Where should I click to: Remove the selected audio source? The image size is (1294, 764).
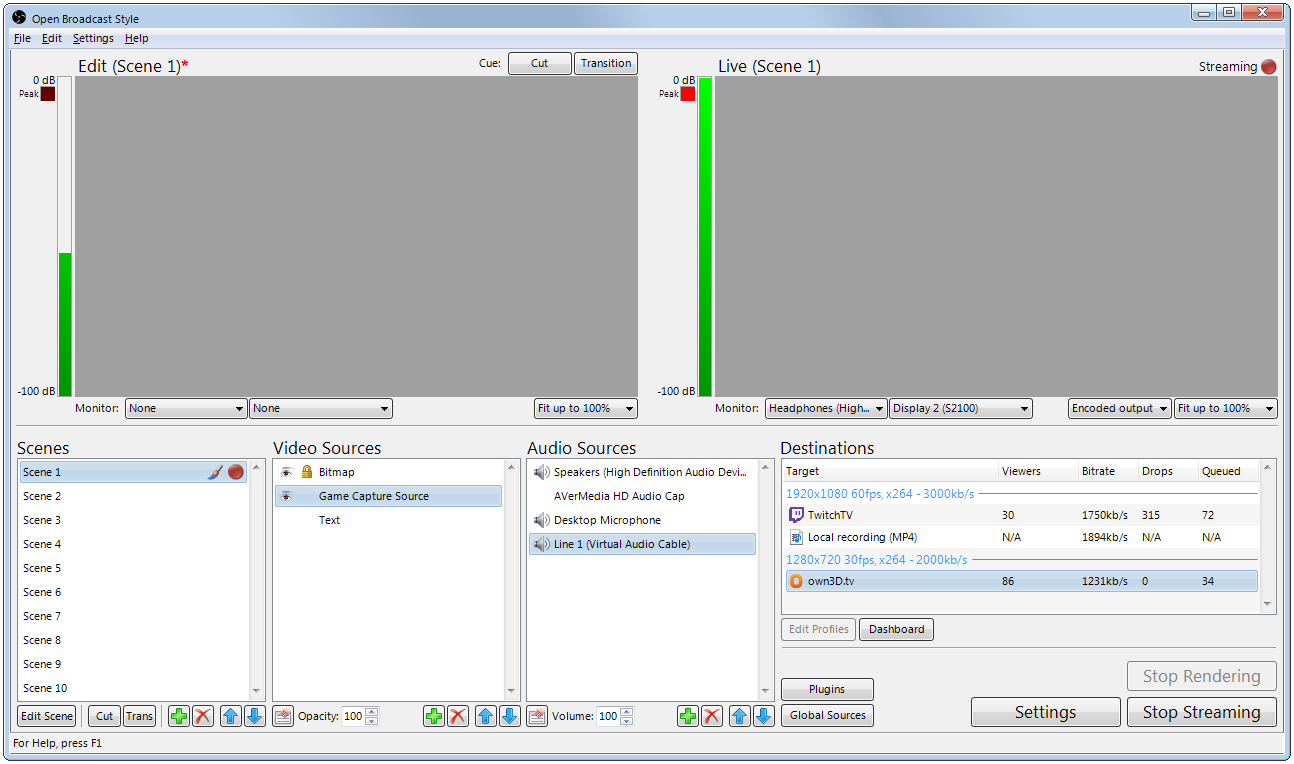pyautogui.click(x=712, y=716)
